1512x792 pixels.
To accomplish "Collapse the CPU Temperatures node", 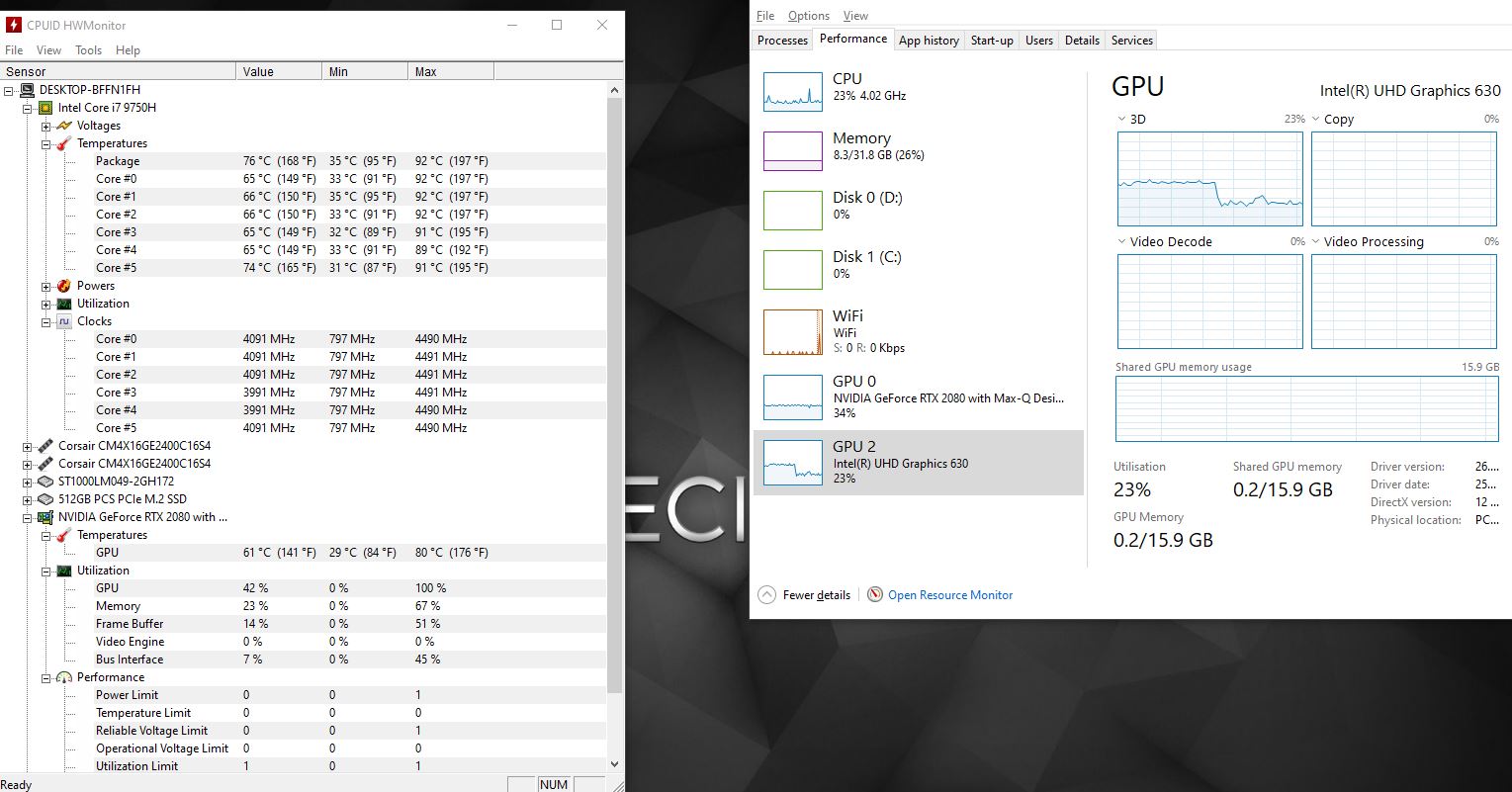I will pyautogui.click(x=46, y=143).
